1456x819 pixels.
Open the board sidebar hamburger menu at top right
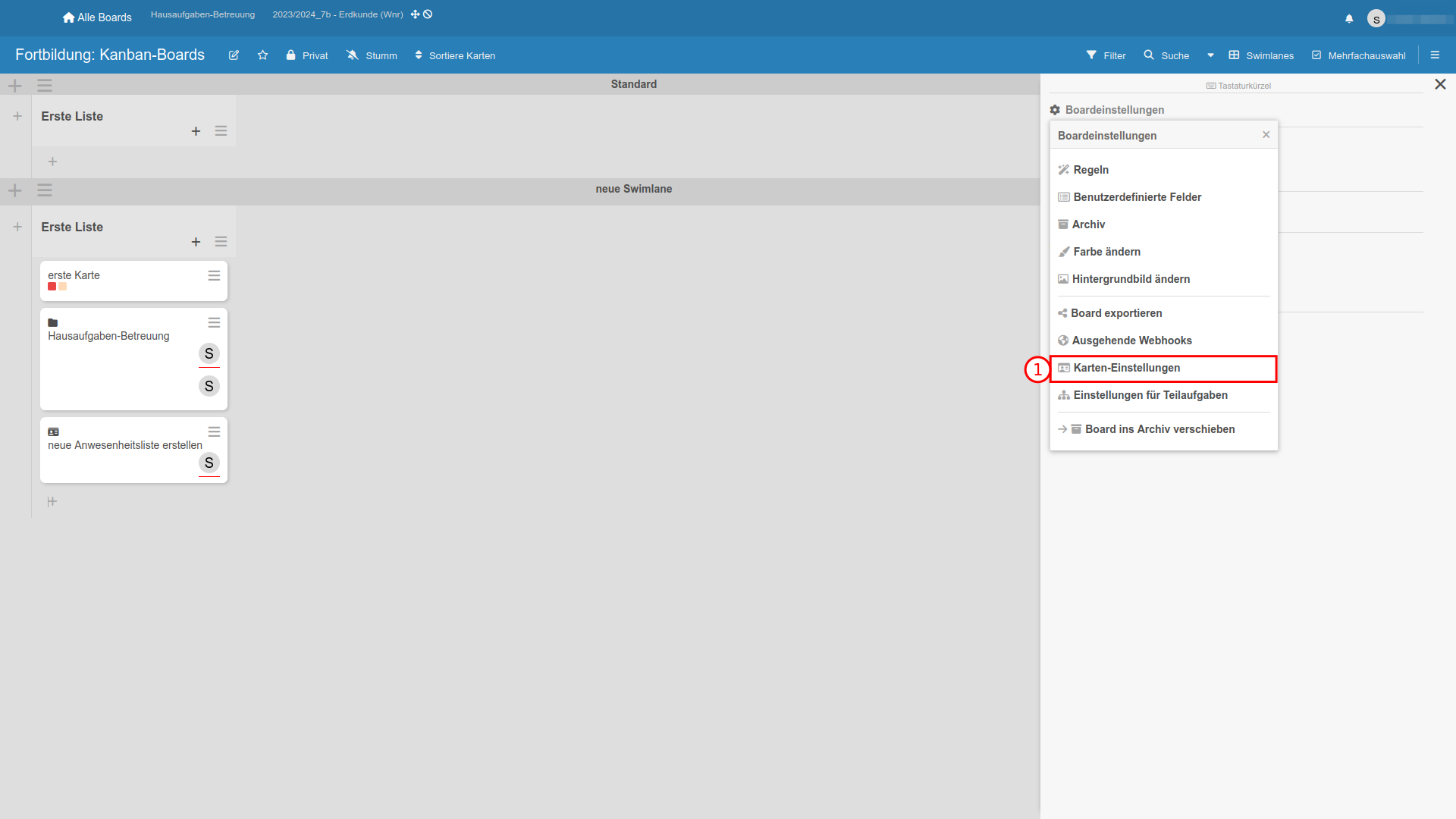[1435, 55]
